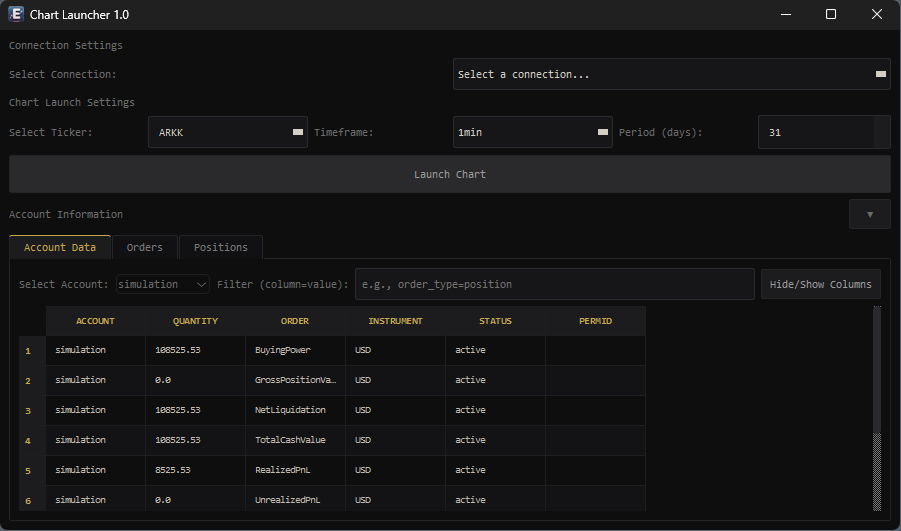Screen dimensions: 901x531
Task: Maximize the Chart Launcher window
Action: [x=831, y=14]
